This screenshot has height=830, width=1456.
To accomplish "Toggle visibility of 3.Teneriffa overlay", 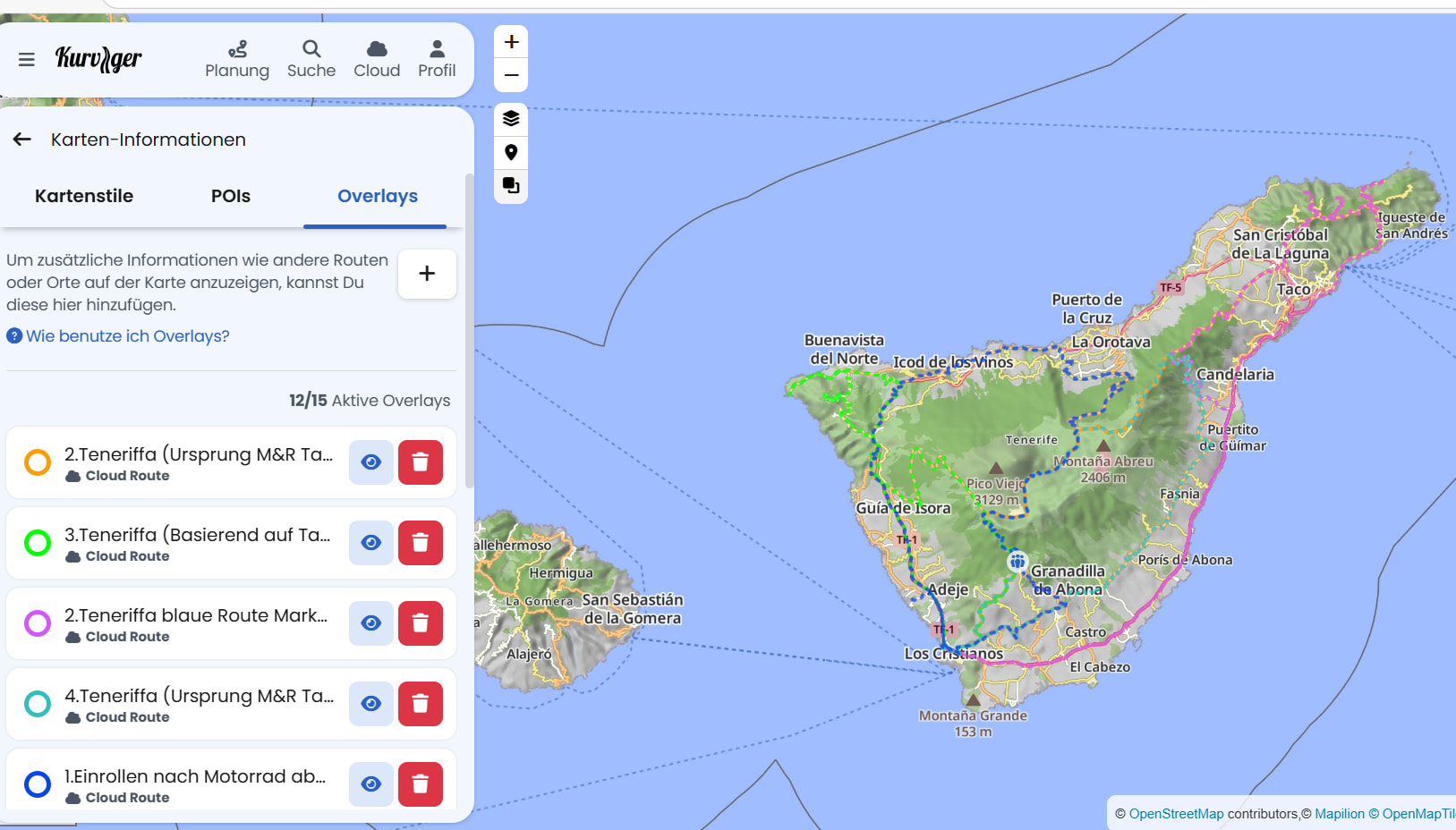I will pyautogui.click(x=371, y=543).
